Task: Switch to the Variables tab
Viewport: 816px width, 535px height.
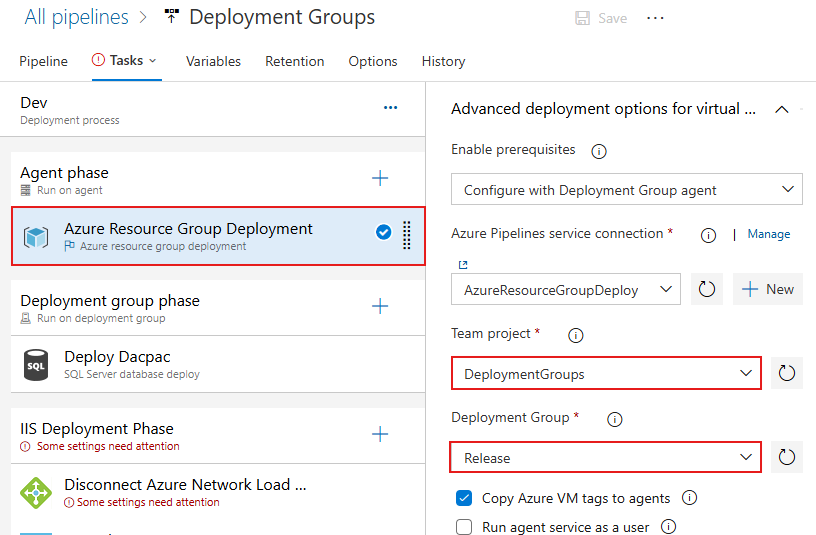Action: (x=213, y=61)
